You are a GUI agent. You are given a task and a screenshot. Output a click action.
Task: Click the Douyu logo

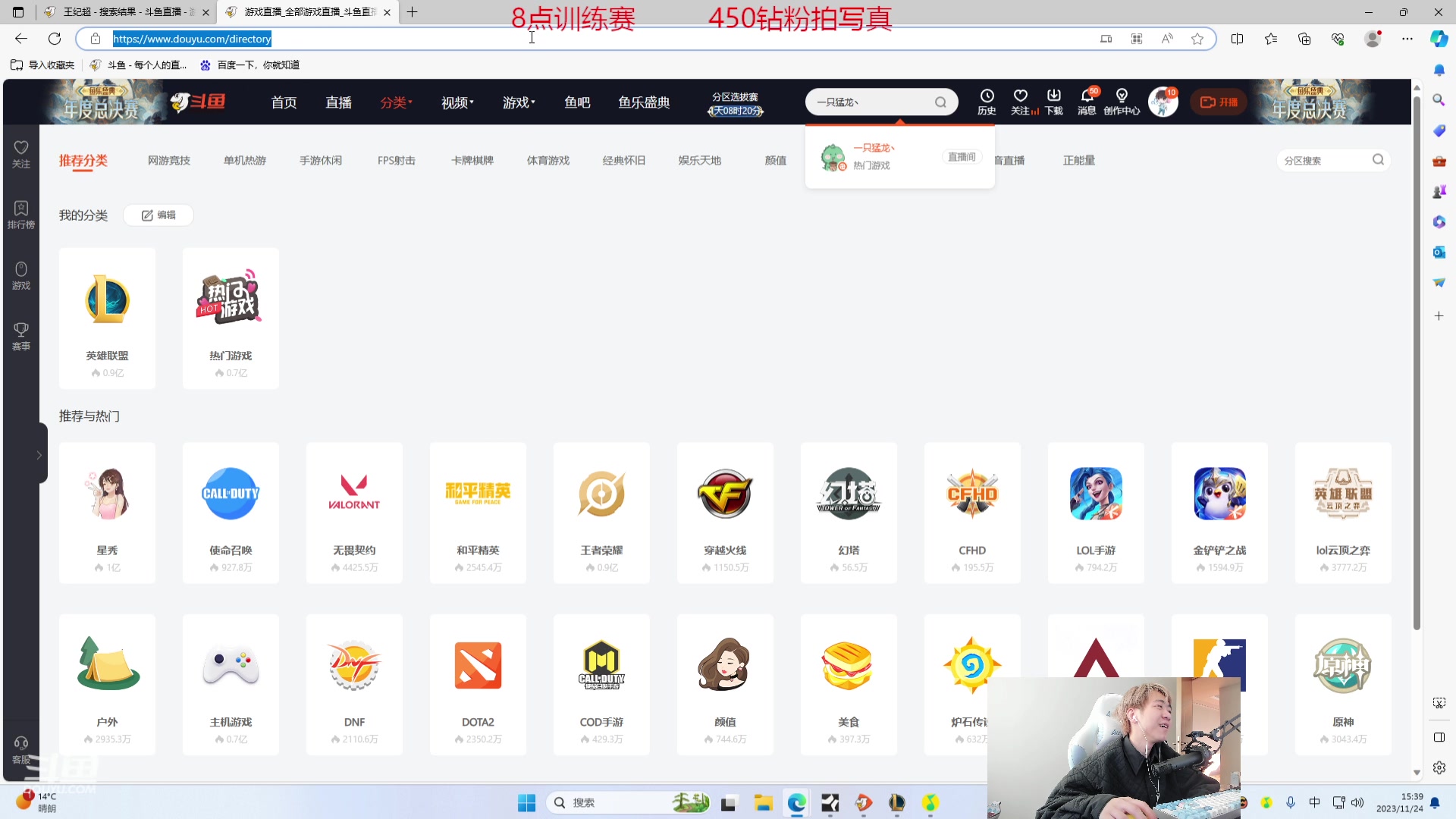click(199, 102)
